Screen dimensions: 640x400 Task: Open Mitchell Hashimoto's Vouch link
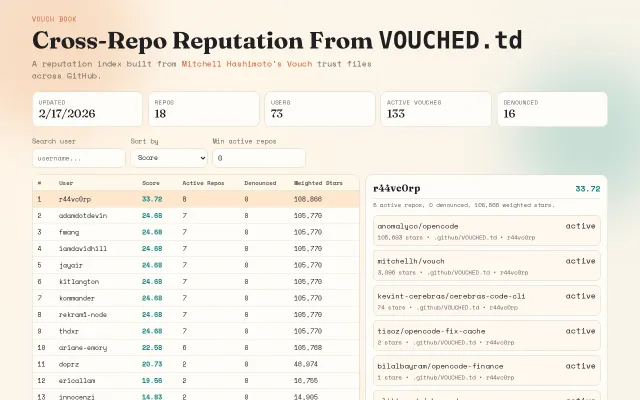pyautogui.click(x=247, y=64)
